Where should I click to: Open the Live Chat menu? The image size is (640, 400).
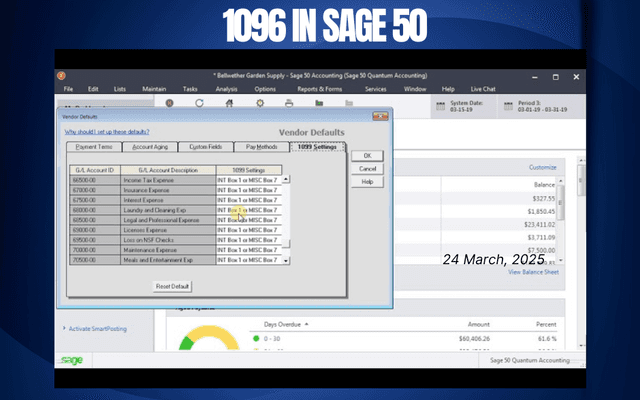click(x=483, y=89)
